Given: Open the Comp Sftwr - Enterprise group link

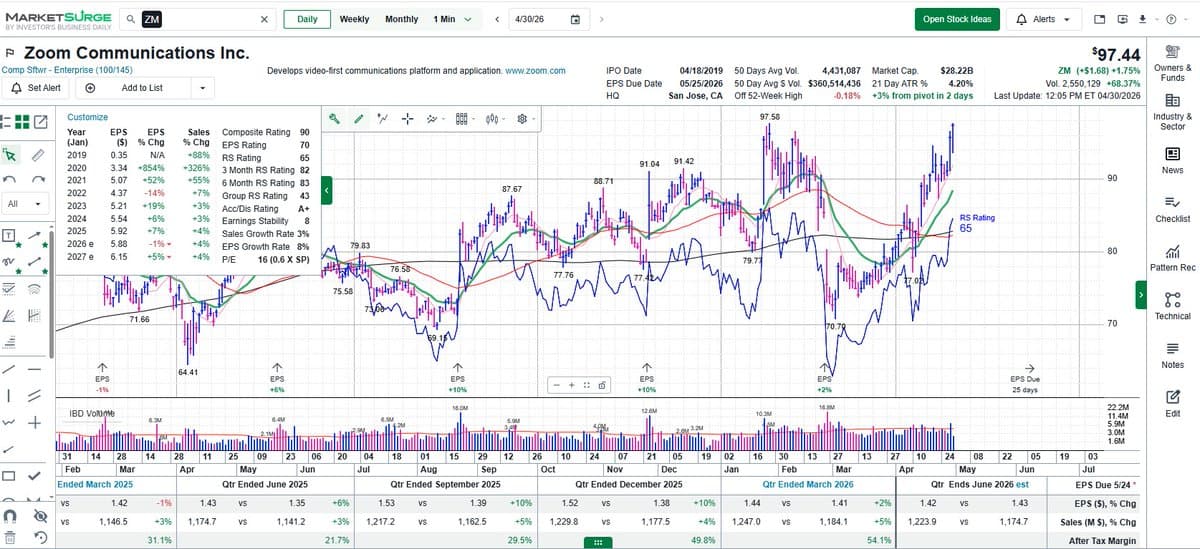Looking at the screenshot, I should coord(66,70).
